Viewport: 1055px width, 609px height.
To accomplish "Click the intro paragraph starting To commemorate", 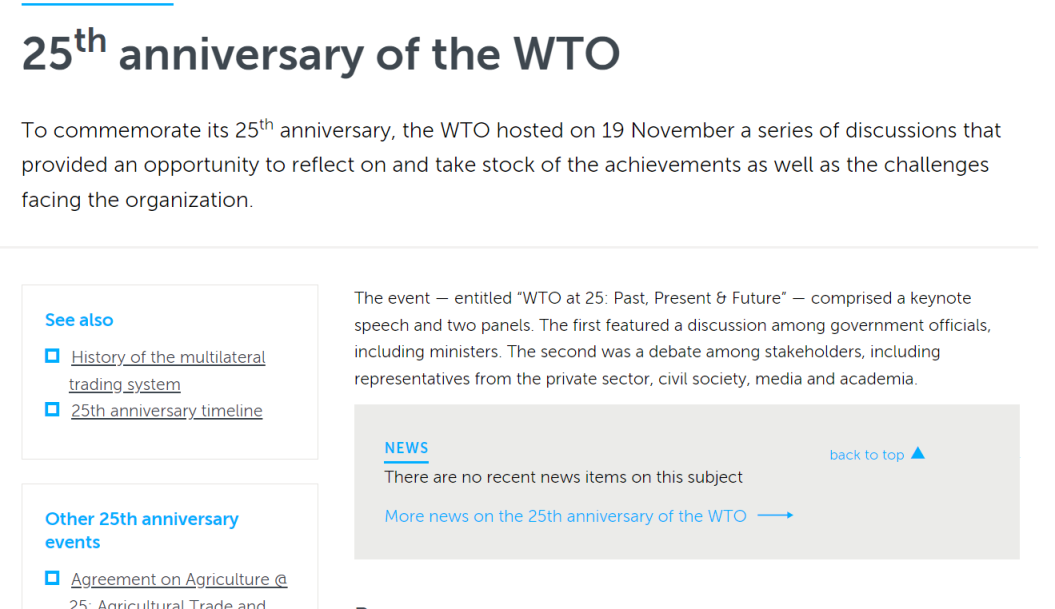I will coord(510,165).
